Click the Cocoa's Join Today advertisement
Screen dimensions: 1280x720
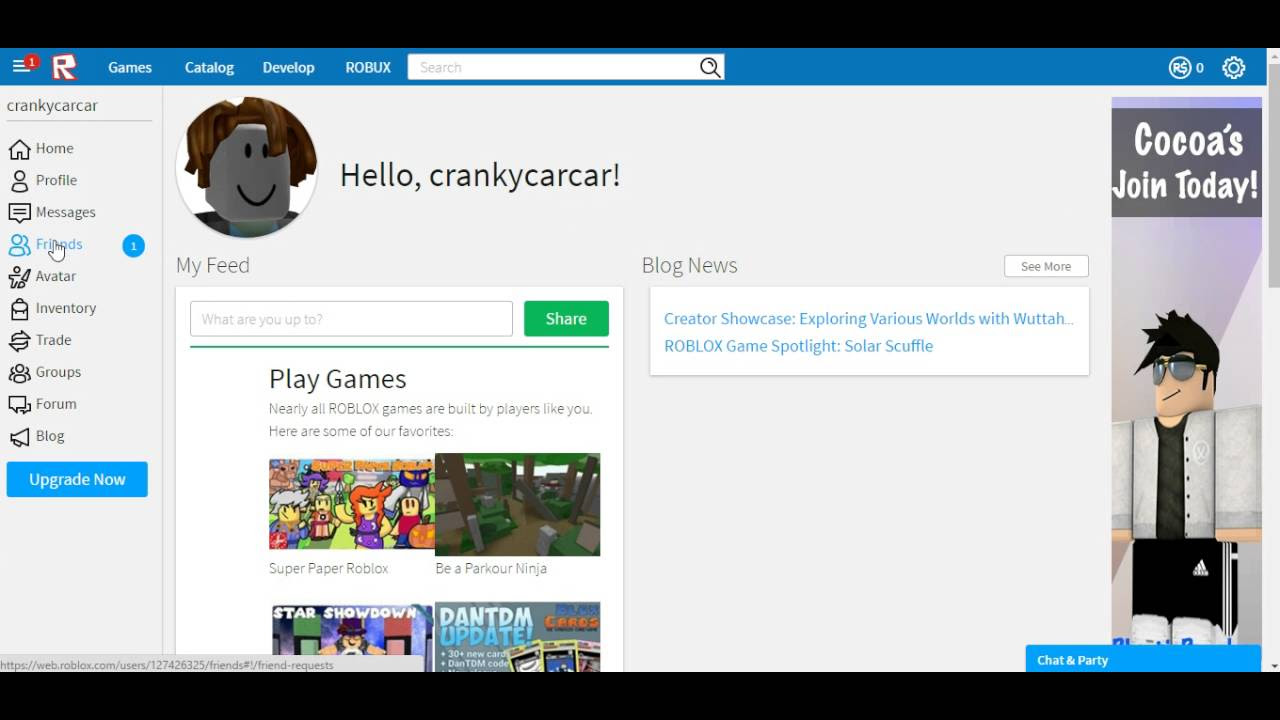1187,370
